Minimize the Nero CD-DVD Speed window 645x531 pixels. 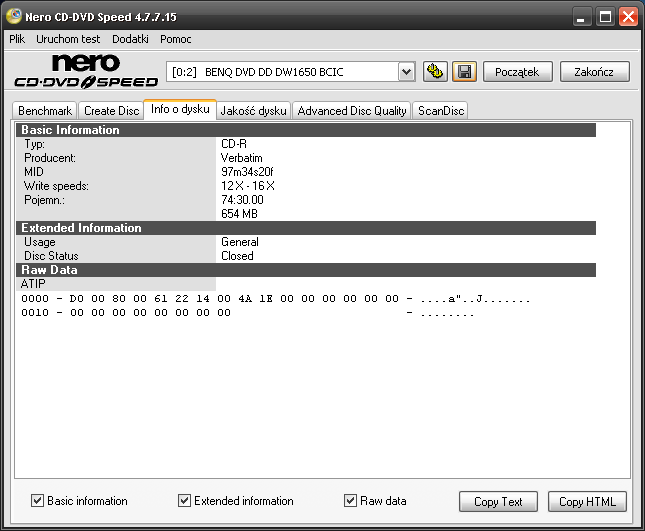pyautogui.click(x=581, y=17)
